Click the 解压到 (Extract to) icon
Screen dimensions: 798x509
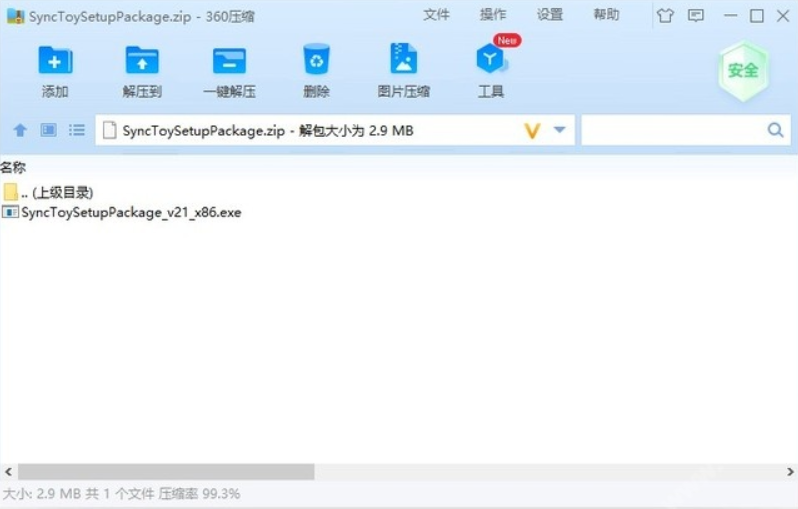pos(142,61)
